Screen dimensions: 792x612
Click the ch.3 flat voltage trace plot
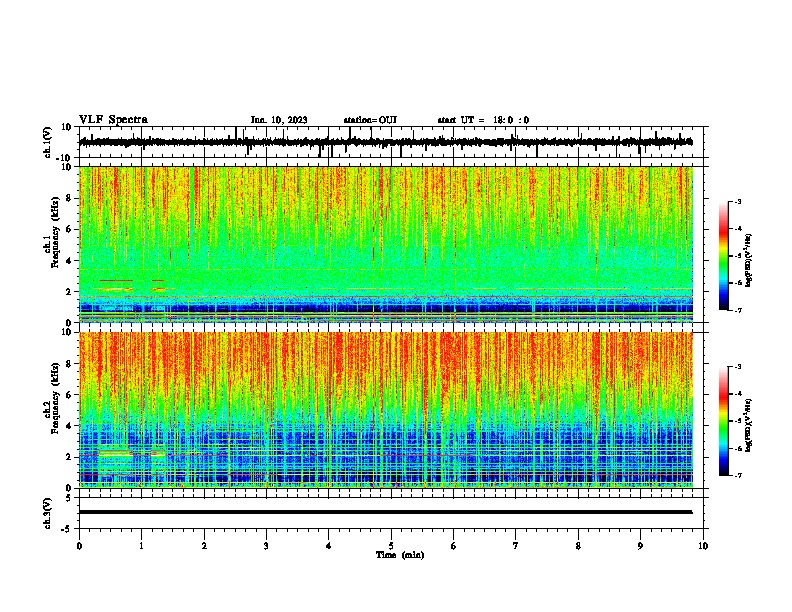coord(393,513)
